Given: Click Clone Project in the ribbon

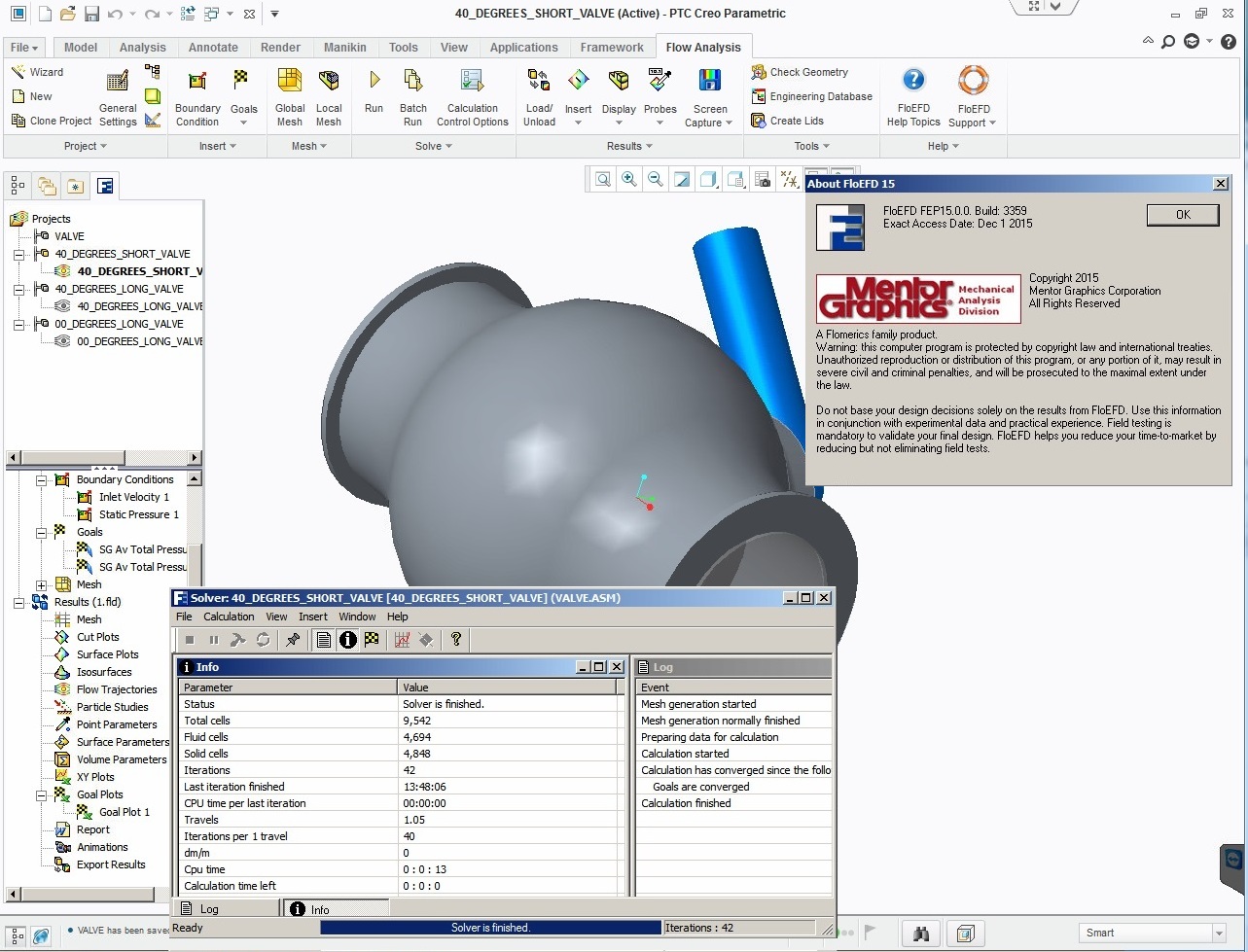Looking at the screenshot, I should point(52,121).
